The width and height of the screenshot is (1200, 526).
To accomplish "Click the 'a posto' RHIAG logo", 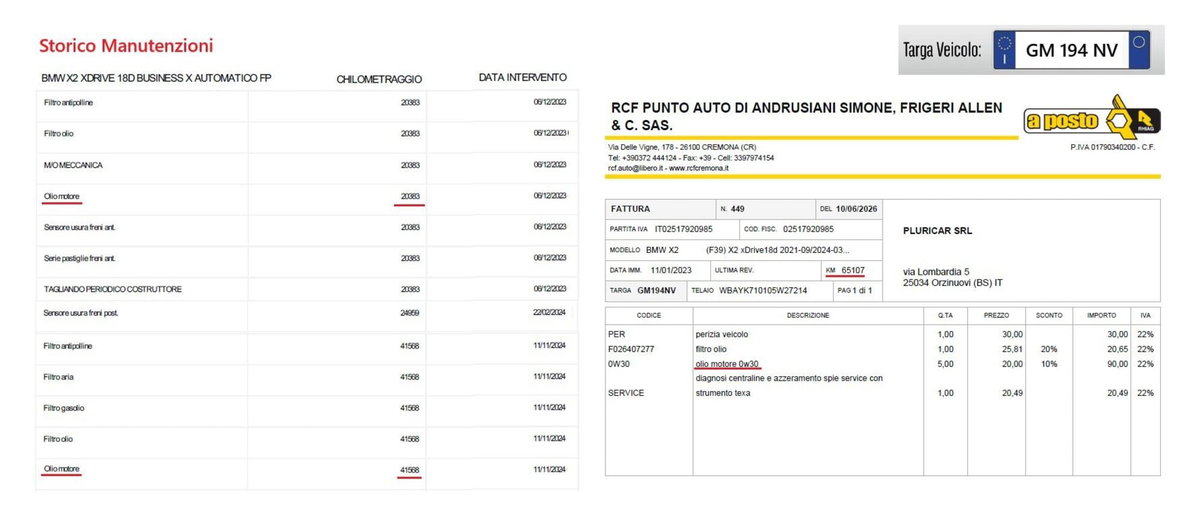I will tap(1093, 120).
